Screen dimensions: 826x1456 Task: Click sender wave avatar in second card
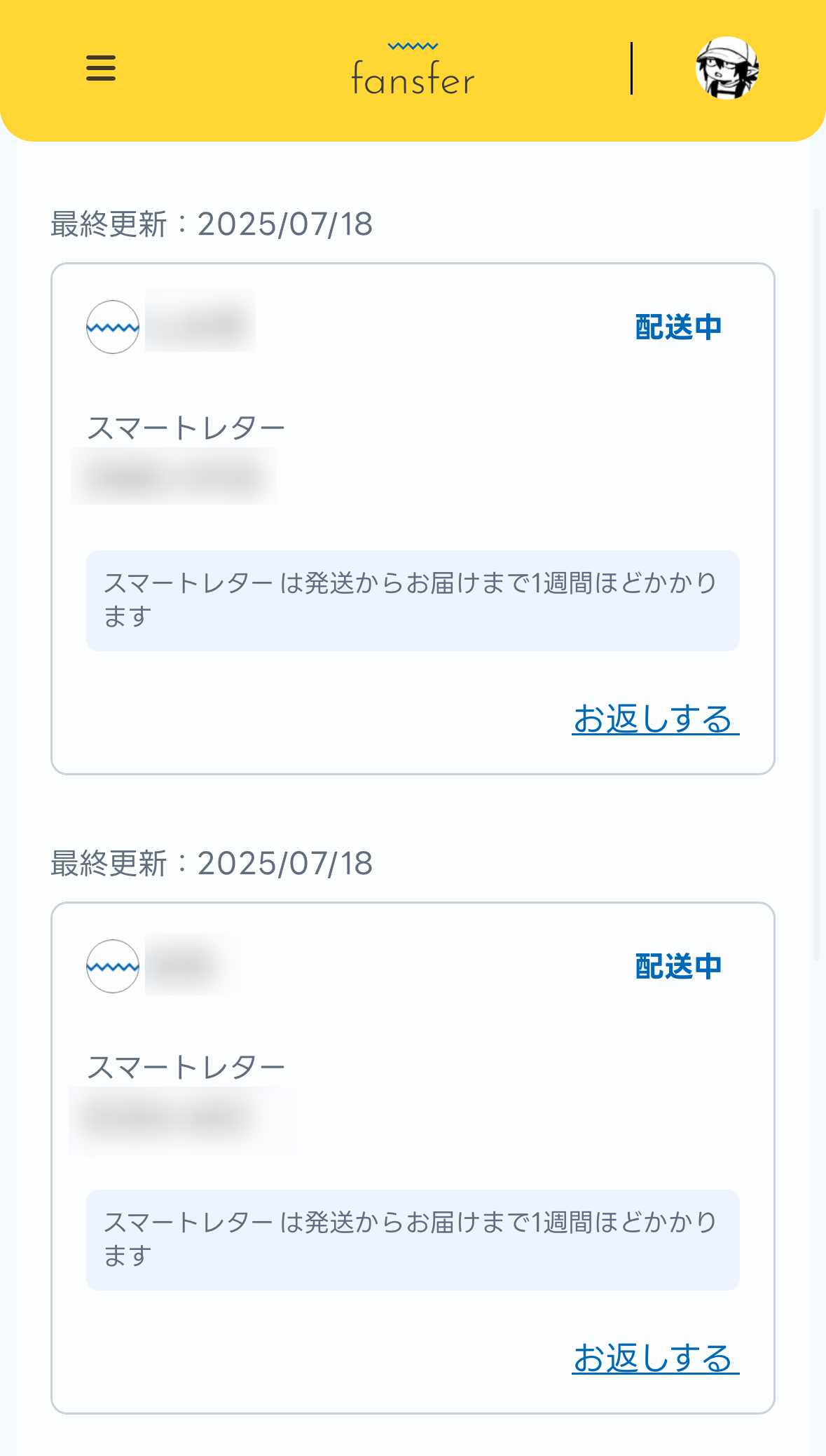(x=113, y=967)
